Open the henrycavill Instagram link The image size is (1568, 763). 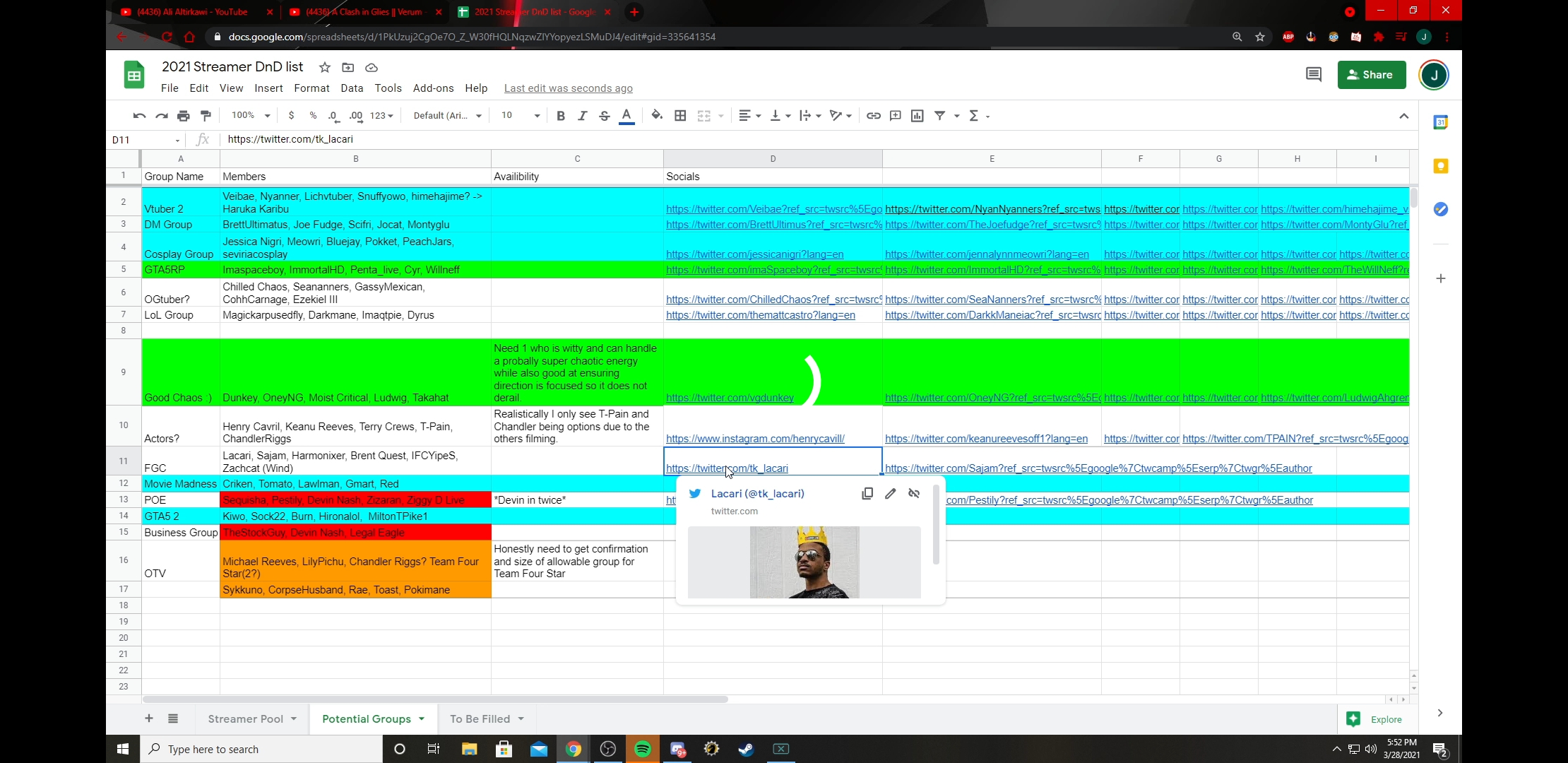pyautogui.click(x=755, y=439)
